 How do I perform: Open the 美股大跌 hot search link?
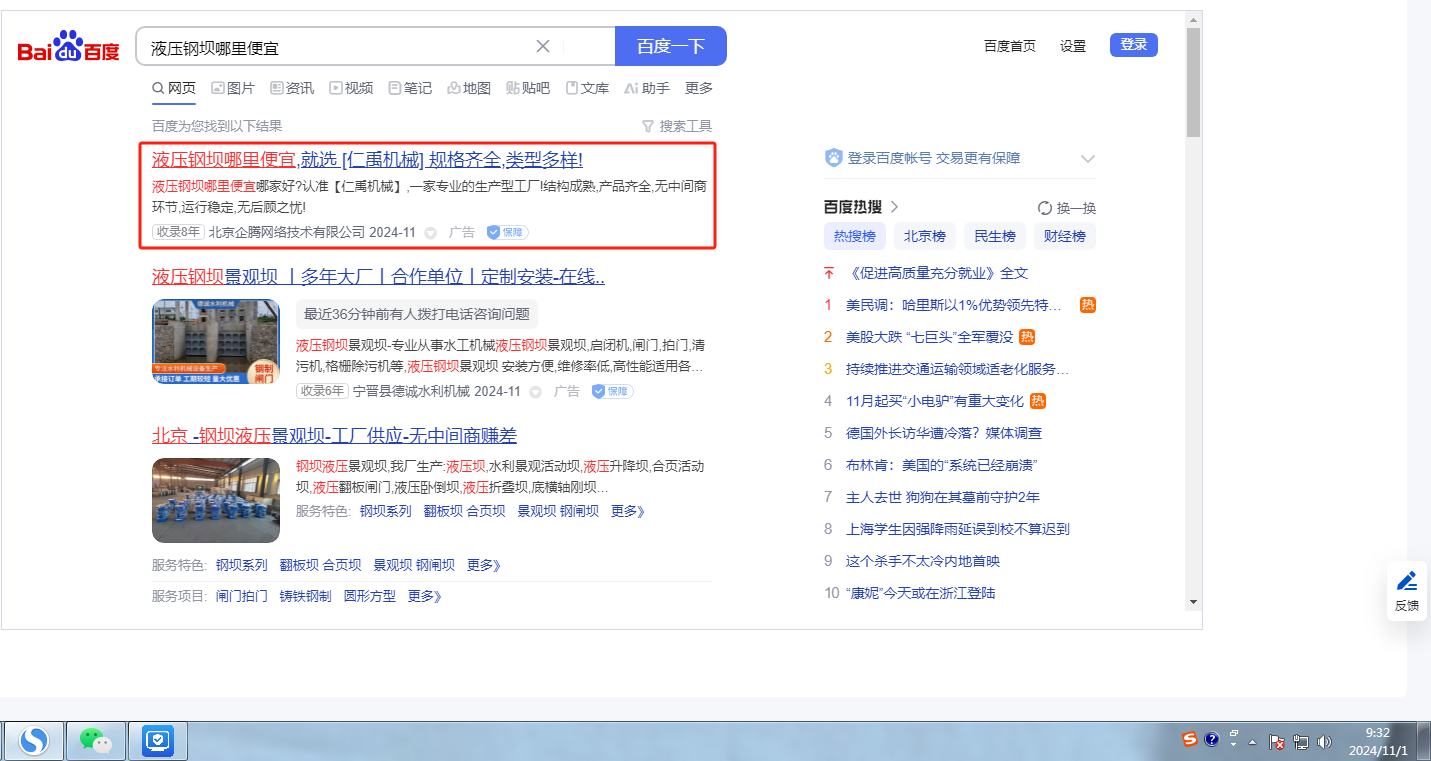click(x=929, y=337)
